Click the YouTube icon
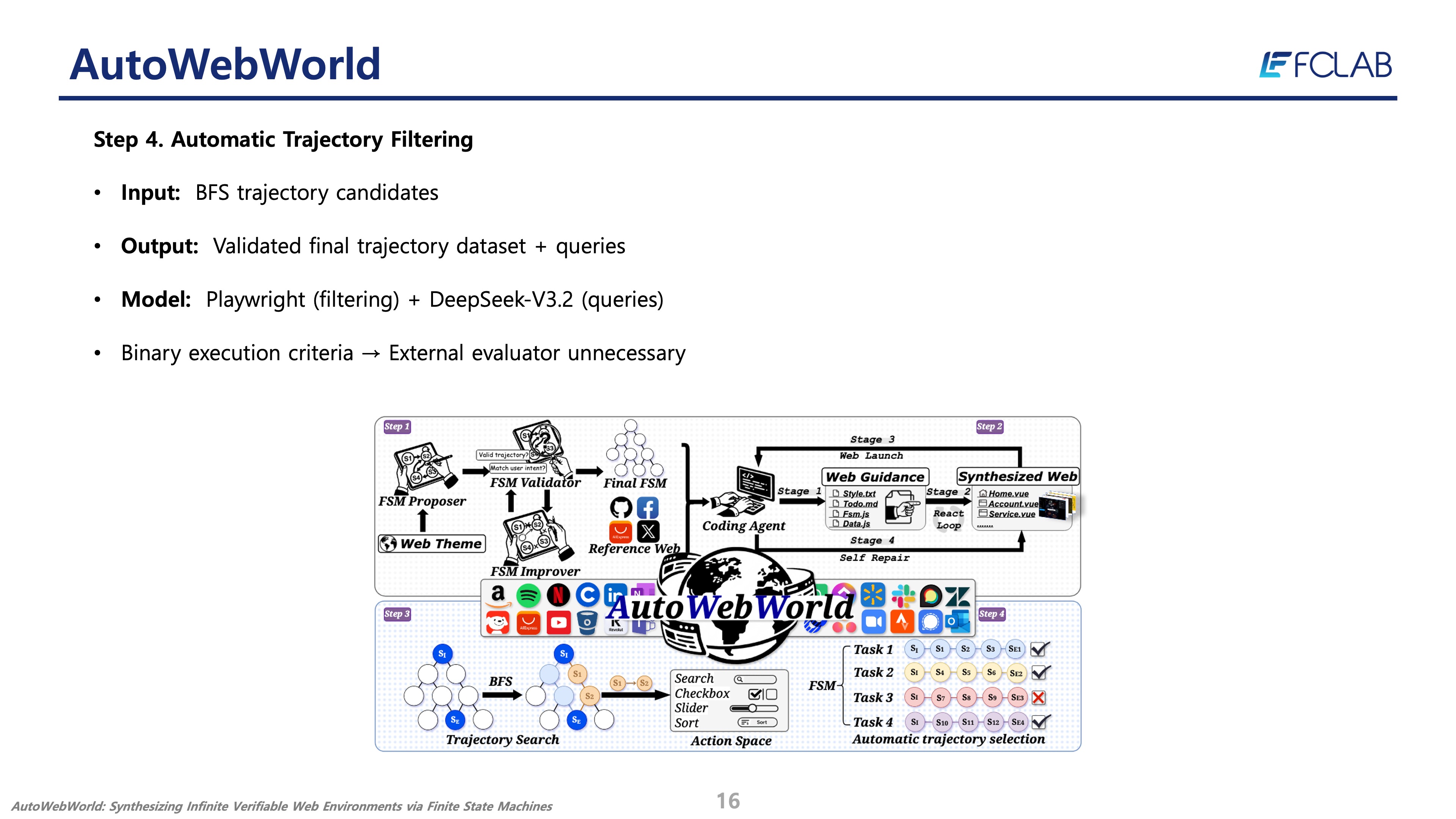1456x819 pixels. 559,623
